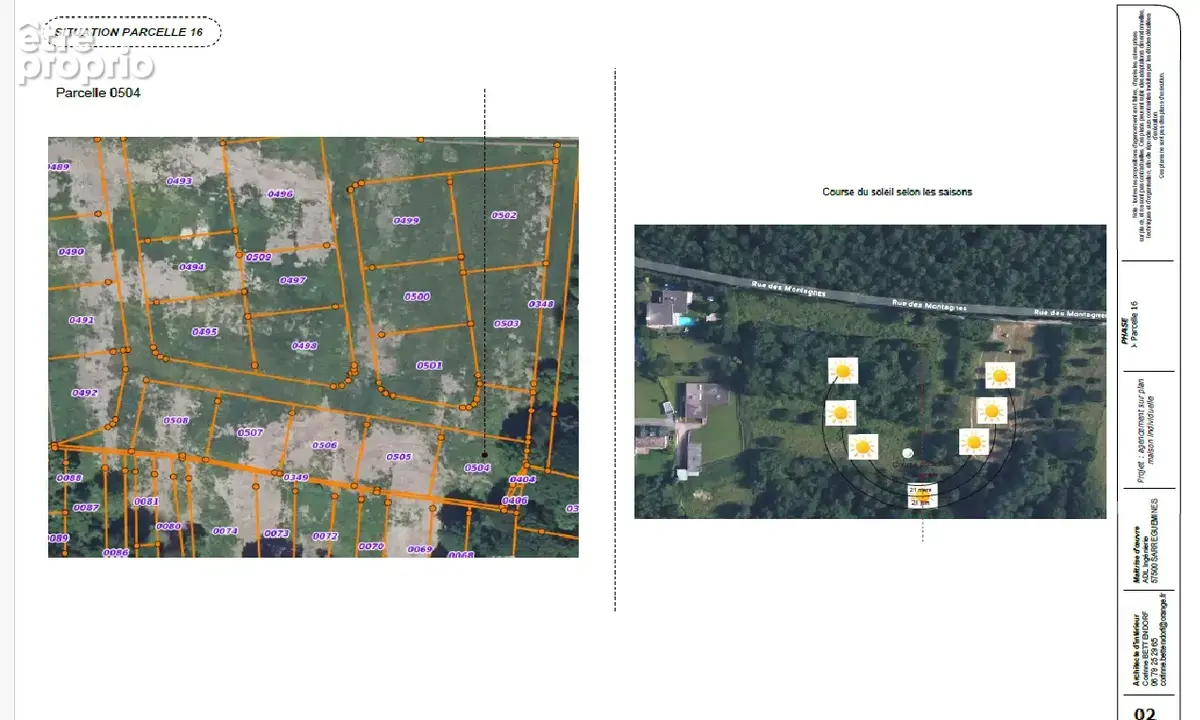Select the 'Course du soleil selon les saisons' caption
Image resolution: width=1200 pixels, height=720 pixels.
[897, 191]
